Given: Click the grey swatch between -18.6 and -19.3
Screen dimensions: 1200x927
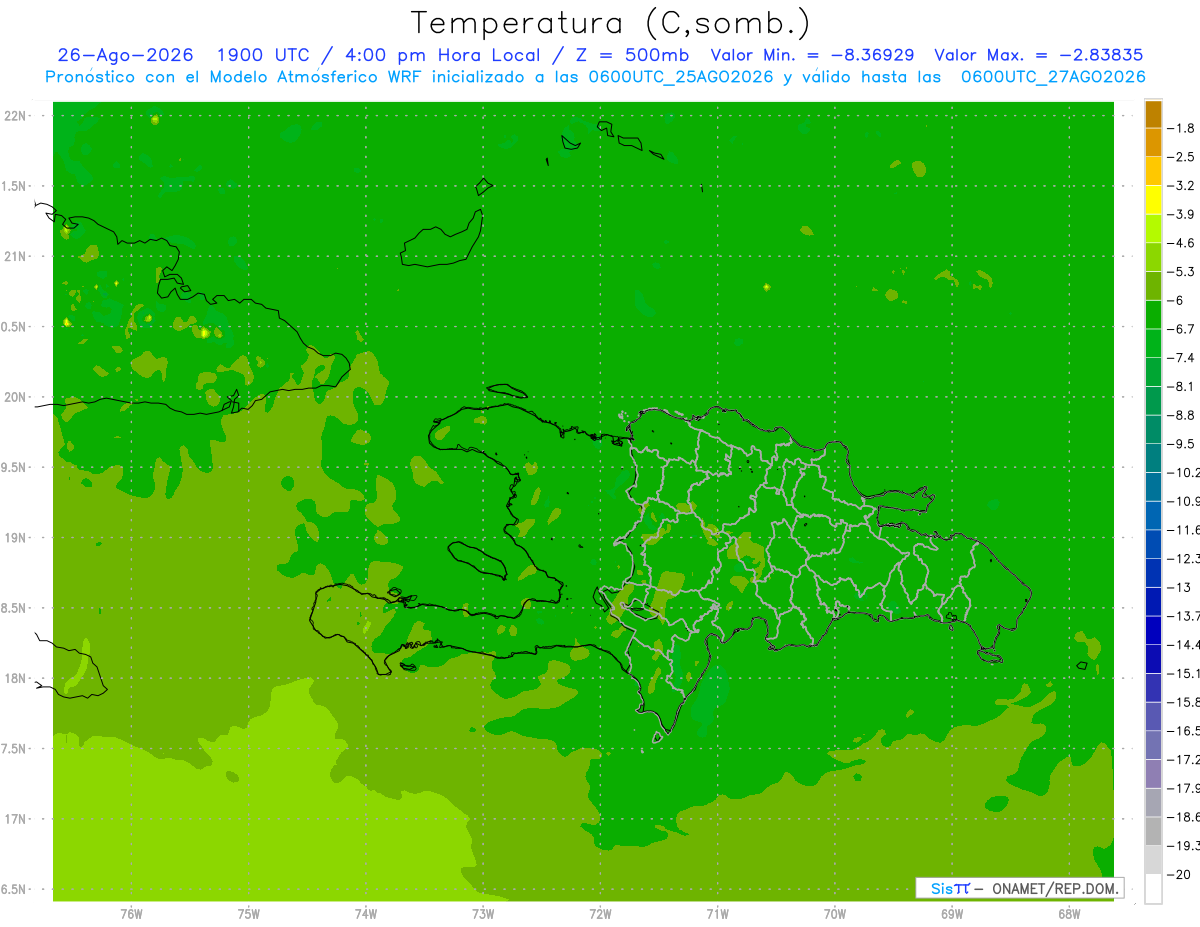Looking at the screenshot, I should coord(1153,831).
